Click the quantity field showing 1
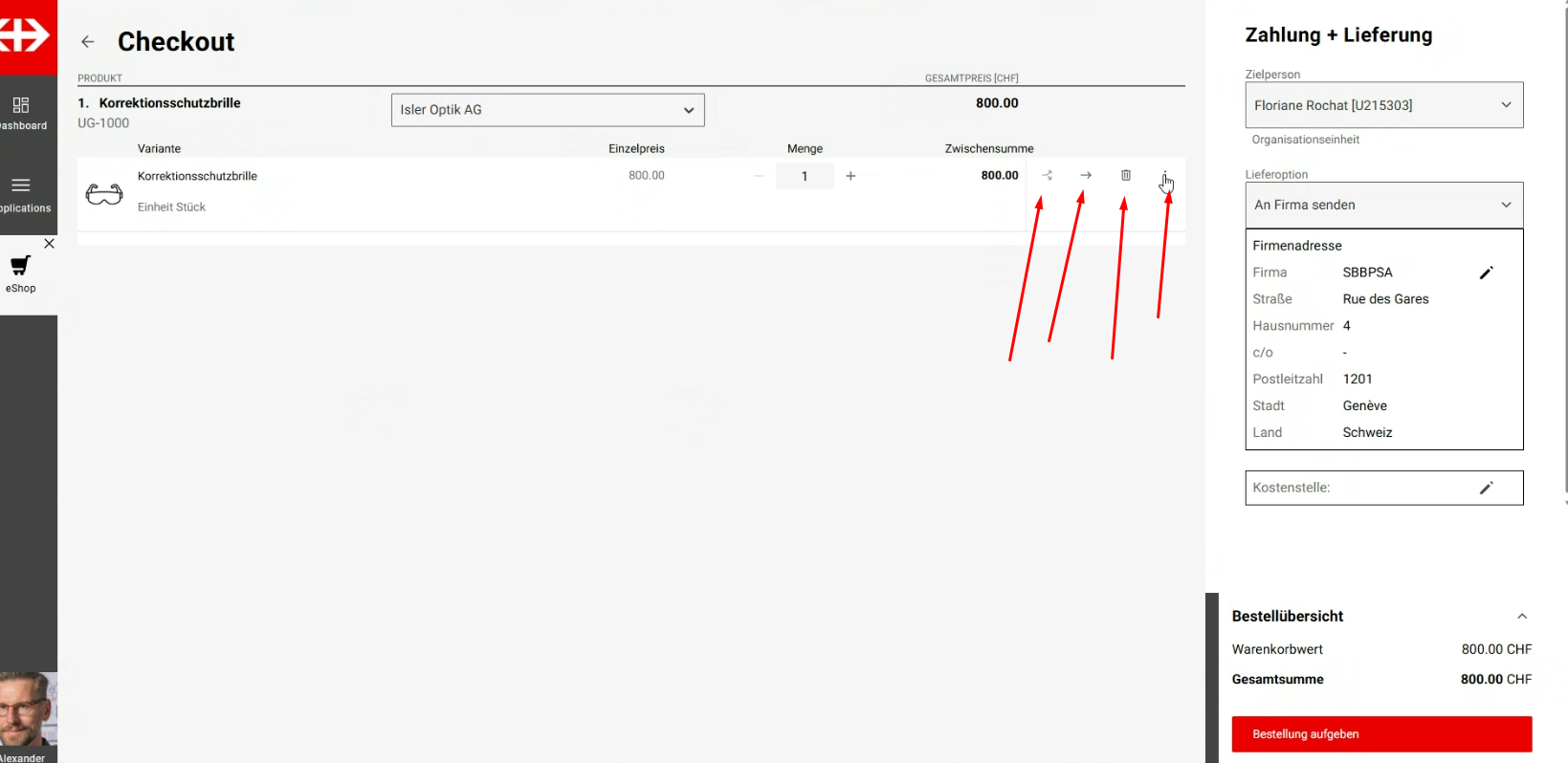Viewport: 1568px width, 763px height. tap(805, 176)
